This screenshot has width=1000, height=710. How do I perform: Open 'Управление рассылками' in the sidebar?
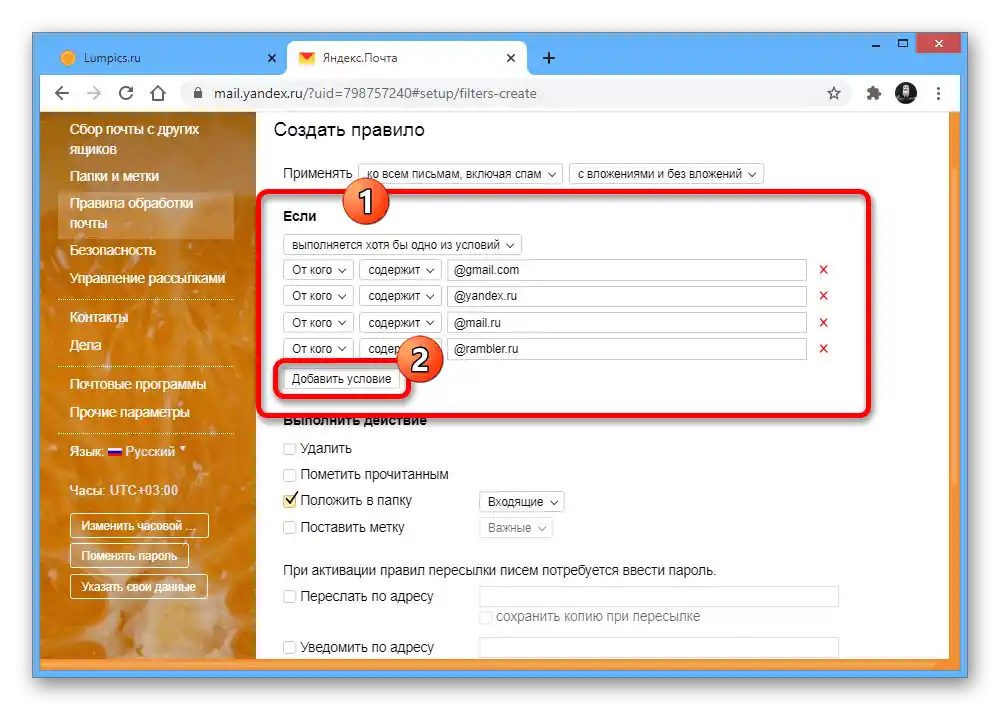coord(147,279)
